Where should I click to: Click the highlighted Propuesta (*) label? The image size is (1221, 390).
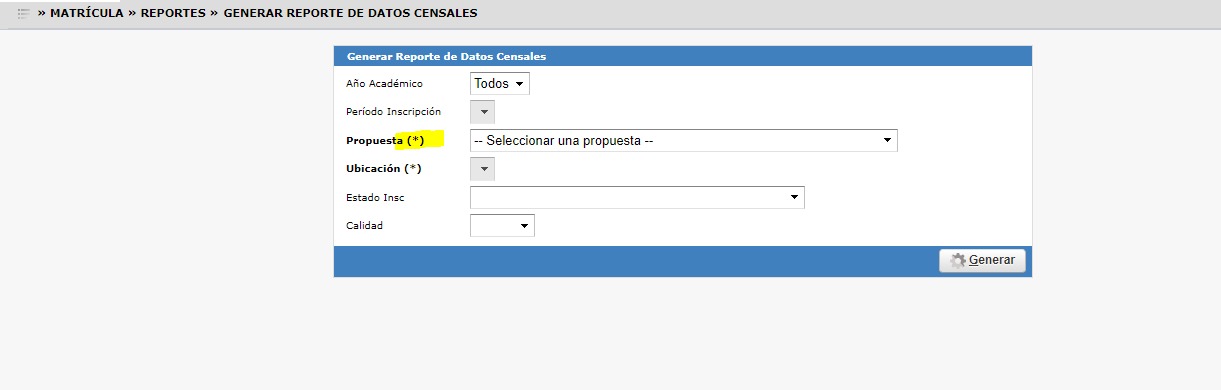385,141
